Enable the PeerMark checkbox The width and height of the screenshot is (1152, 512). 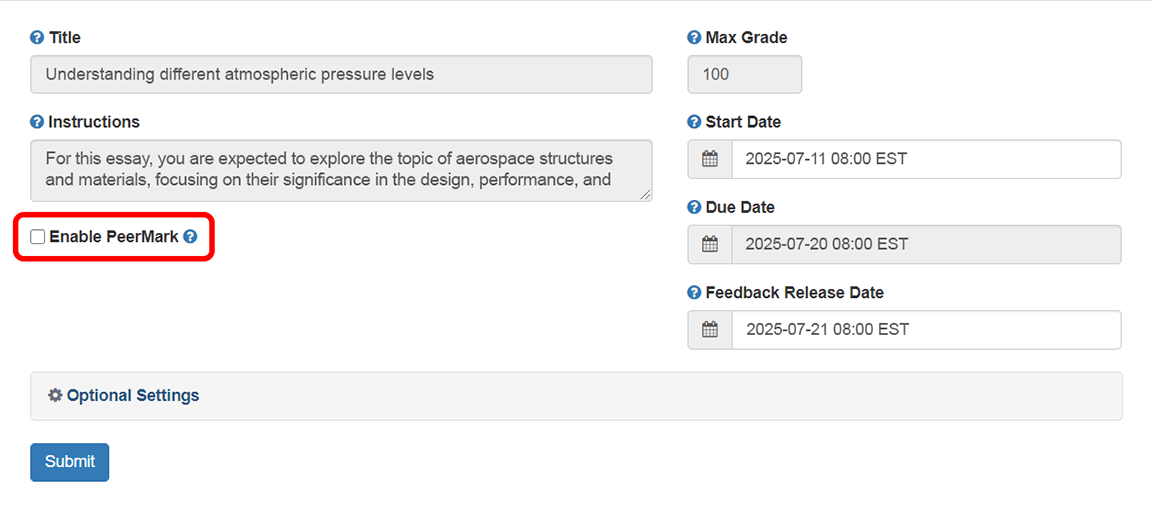38,237
